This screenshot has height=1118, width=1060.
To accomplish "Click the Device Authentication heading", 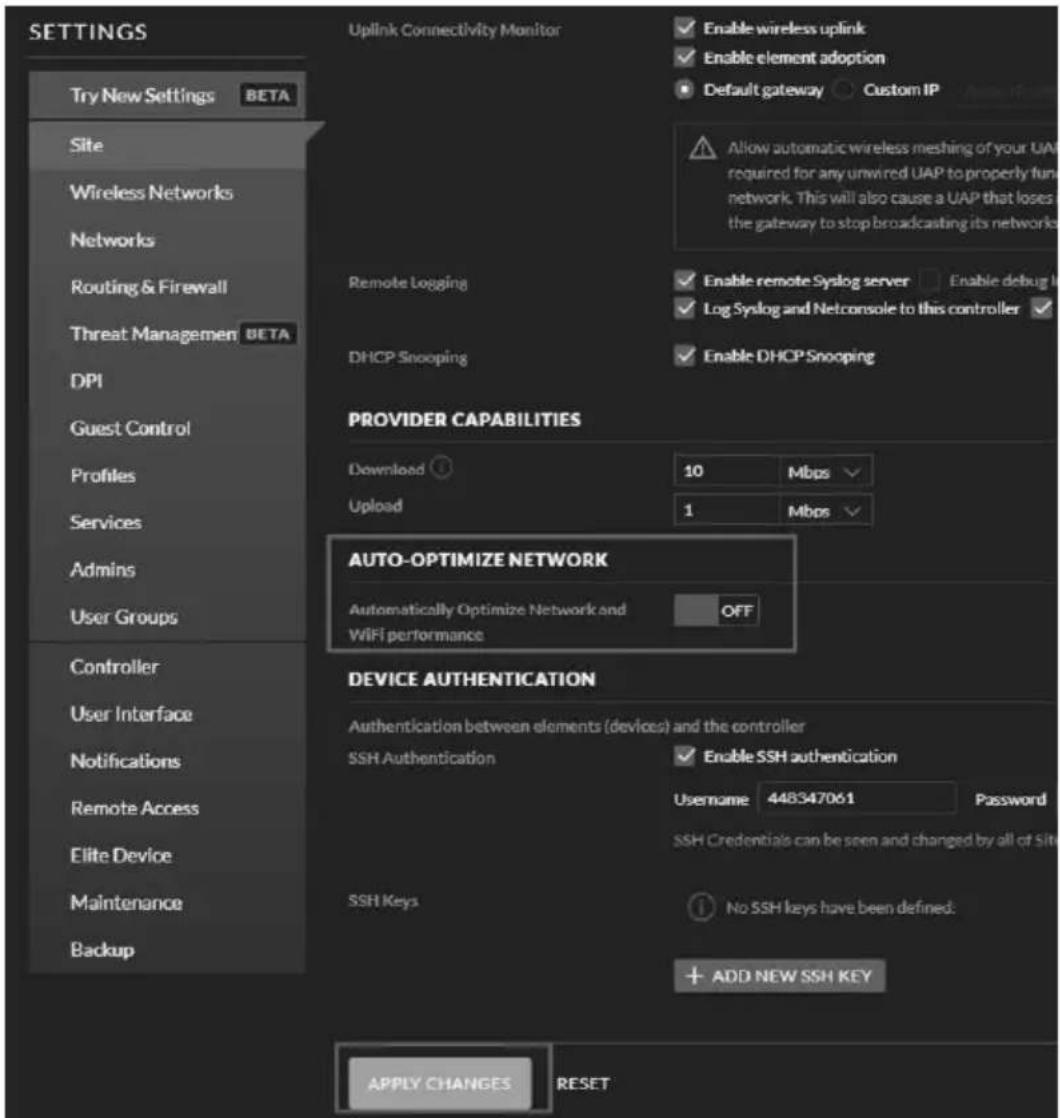I will [x=471, y=679].
